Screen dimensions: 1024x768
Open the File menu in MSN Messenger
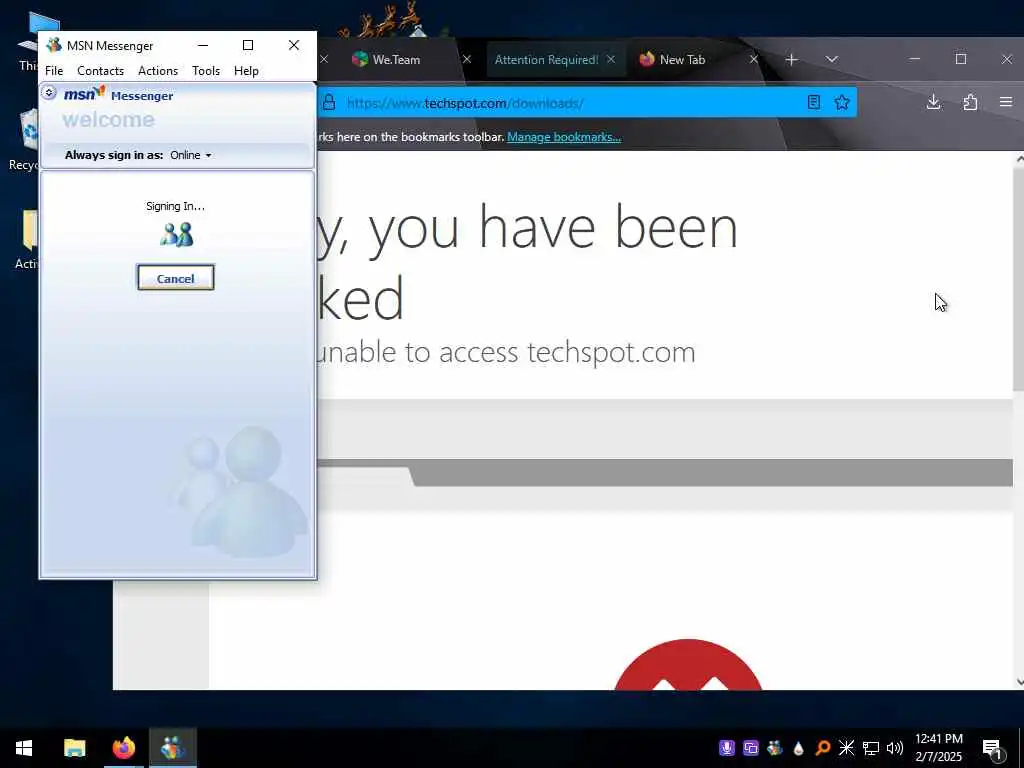[x=54, y=71]
